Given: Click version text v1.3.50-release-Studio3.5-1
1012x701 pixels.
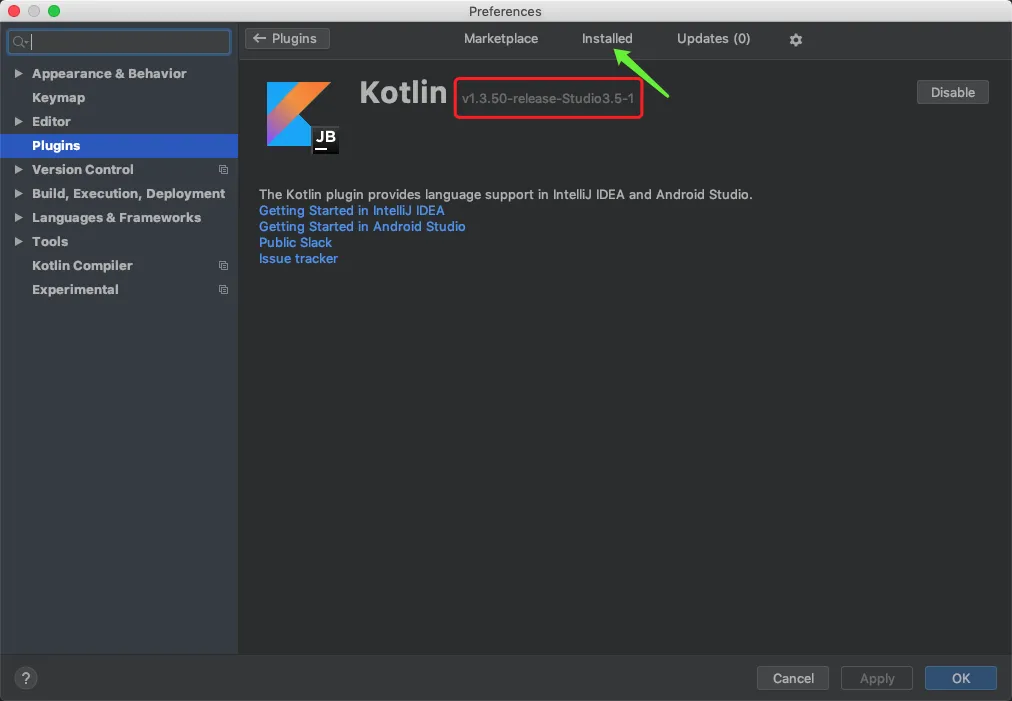Looking at the screenshot, I should click(x=547, y=99).
